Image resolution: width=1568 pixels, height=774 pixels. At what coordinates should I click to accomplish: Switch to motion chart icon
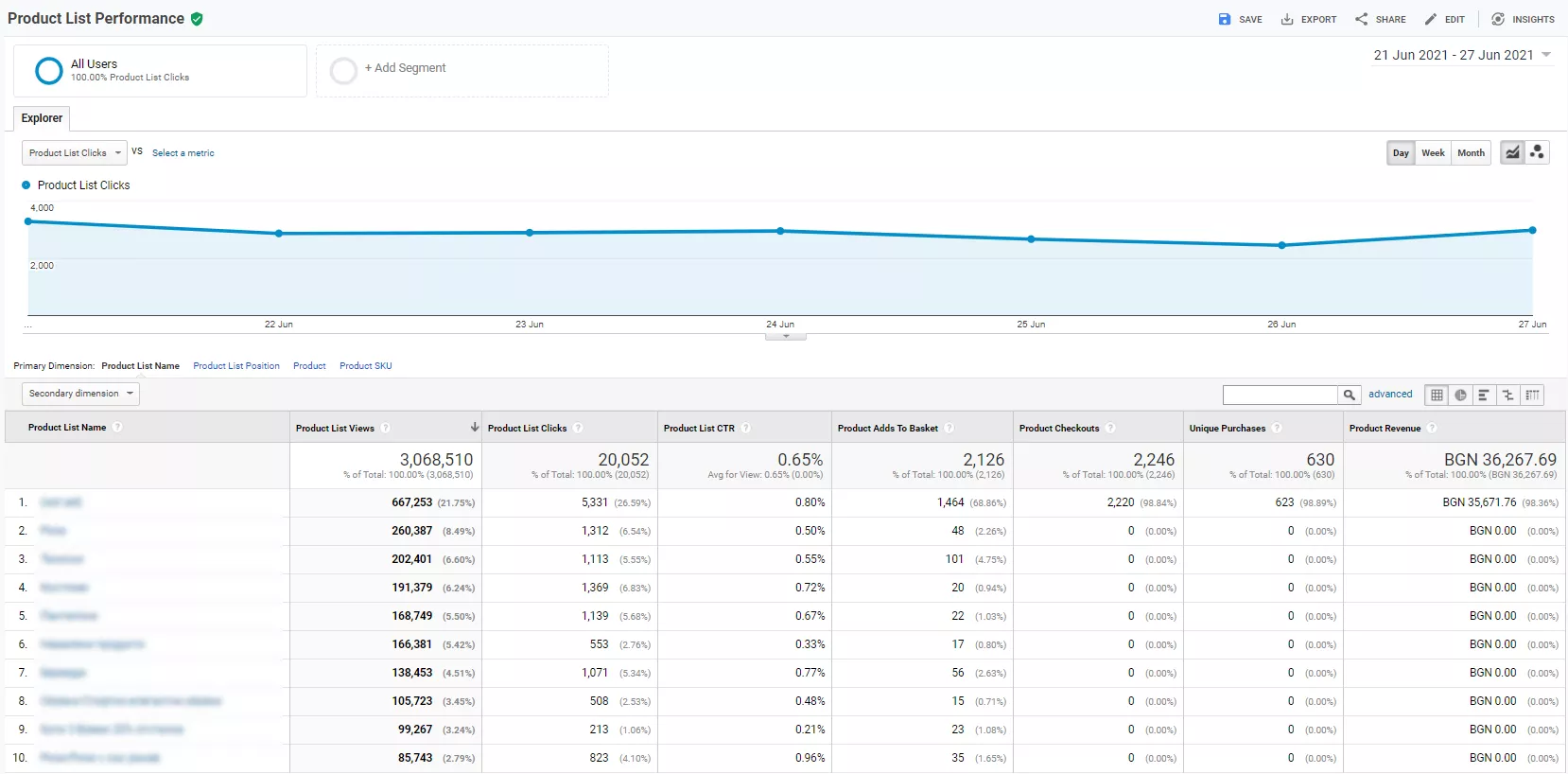pos(1538,152)
